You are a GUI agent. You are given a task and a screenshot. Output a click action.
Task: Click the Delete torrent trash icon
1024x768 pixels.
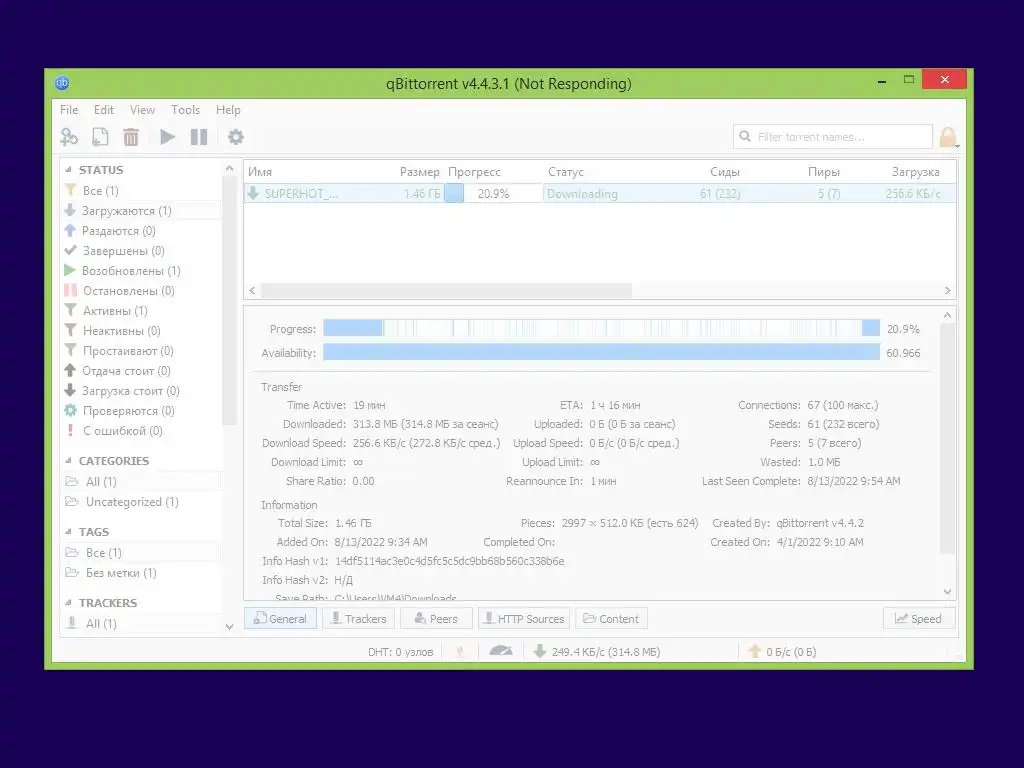tap(131, 137)
